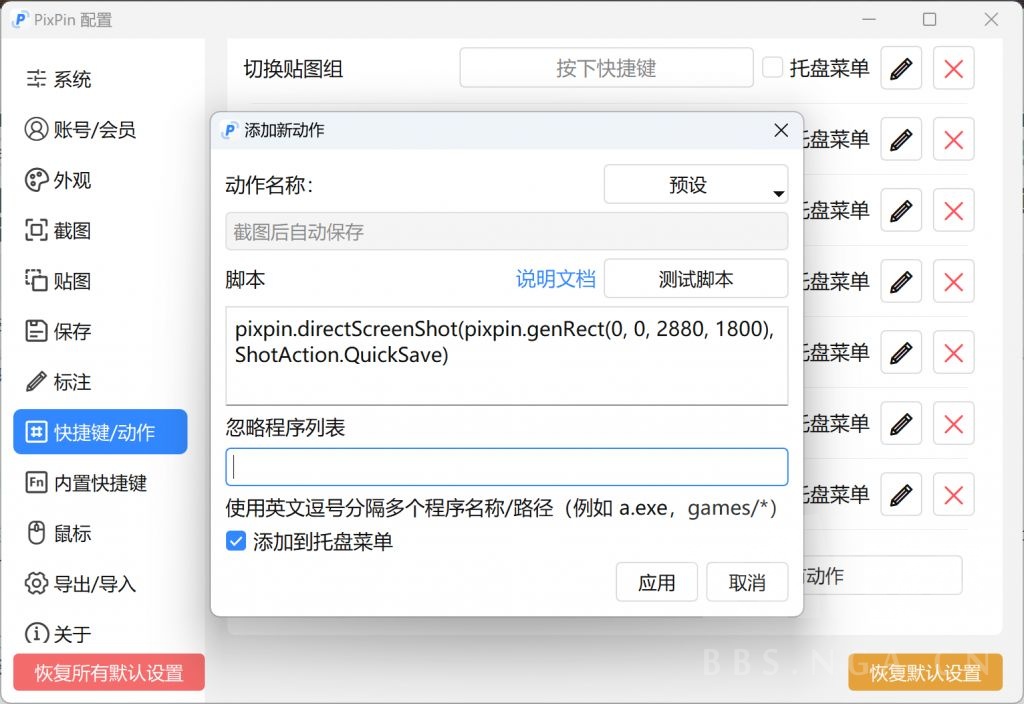This screenshot has height=704, width=1024.
Task: Click the 应用 apply button
Action: [657, 582]
